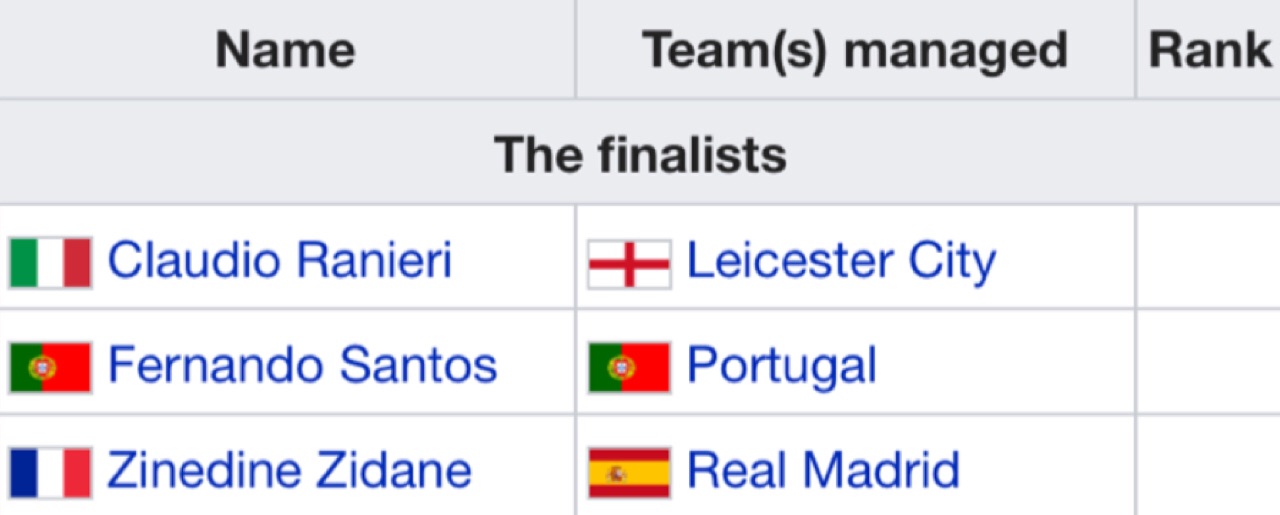
Task: Click the England flag beside Leicester City
Action: [x=629, y=264]
